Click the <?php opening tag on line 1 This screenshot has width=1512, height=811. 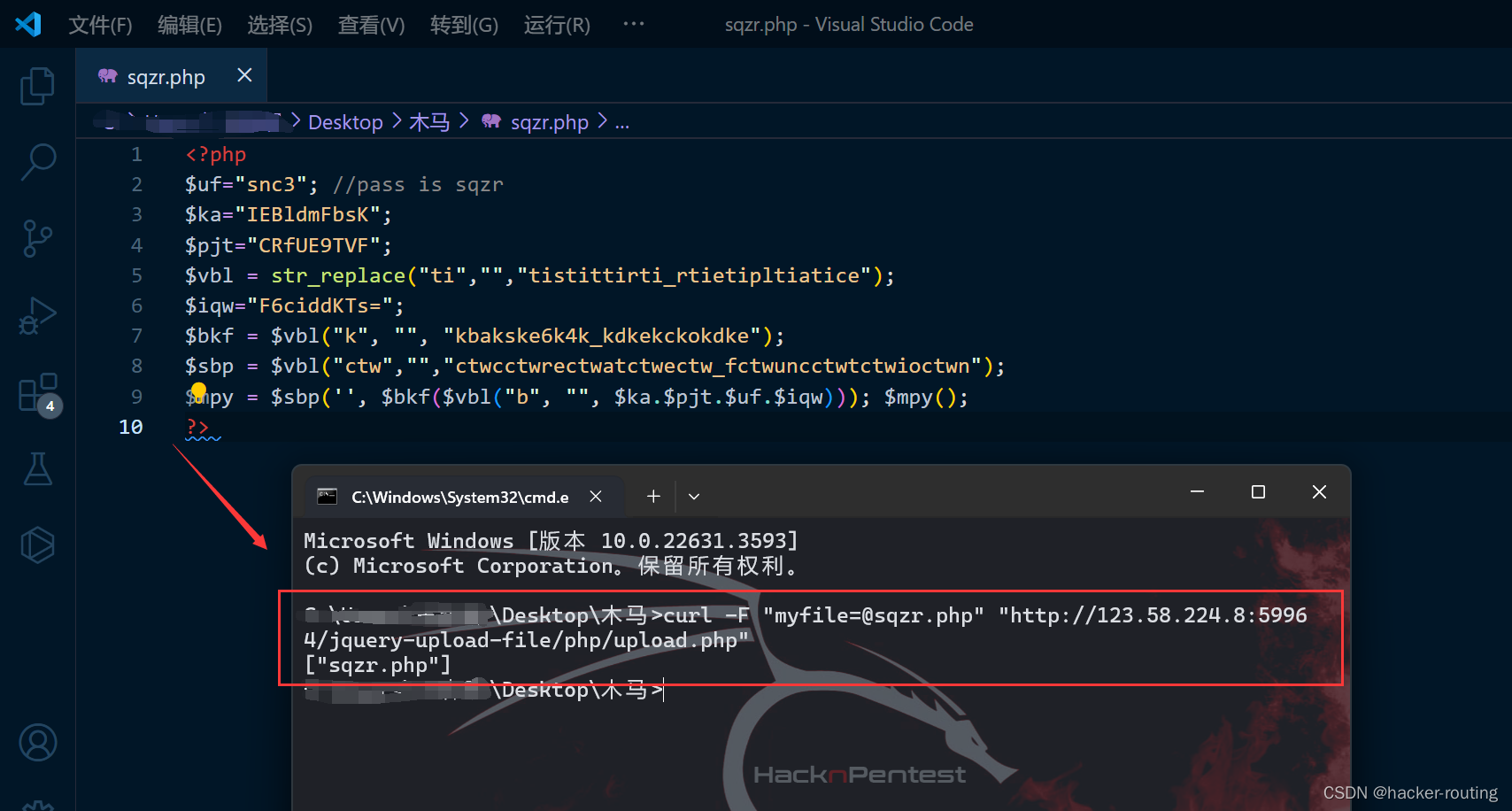[216, 154]
